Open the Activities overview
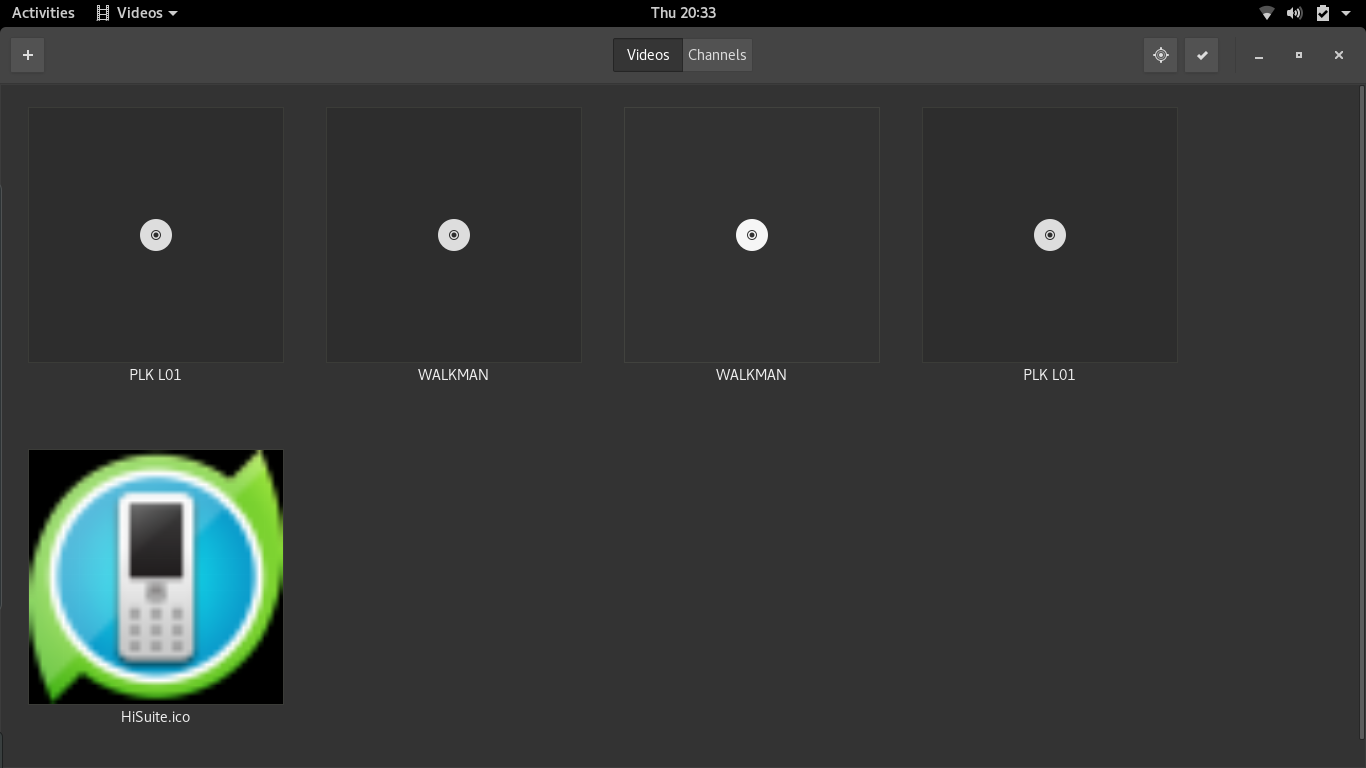Image resolution: width=1366 pixels, height=768 pixels. (43, 13)
